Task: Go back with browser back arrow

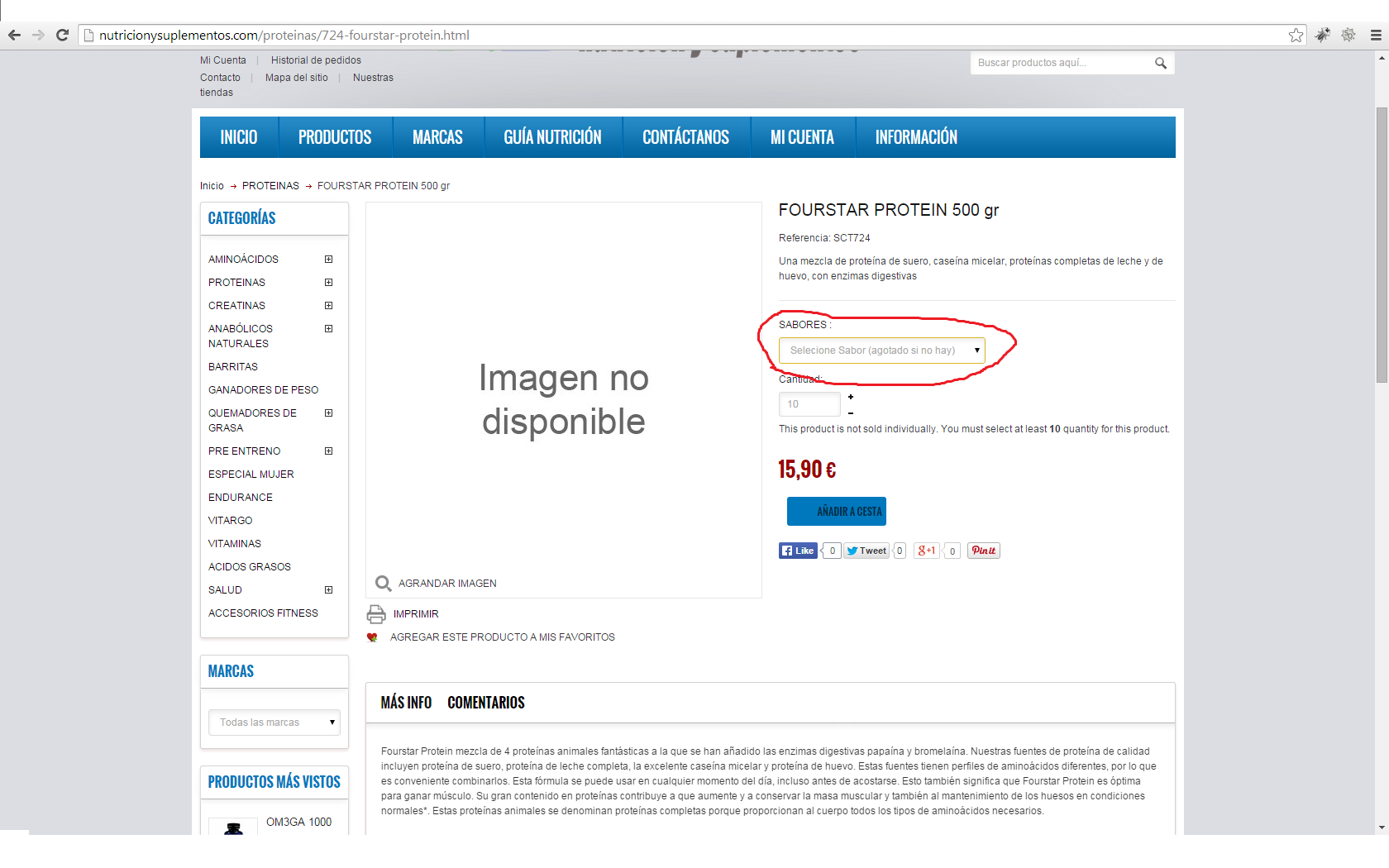Action: [x=14, y=35]
